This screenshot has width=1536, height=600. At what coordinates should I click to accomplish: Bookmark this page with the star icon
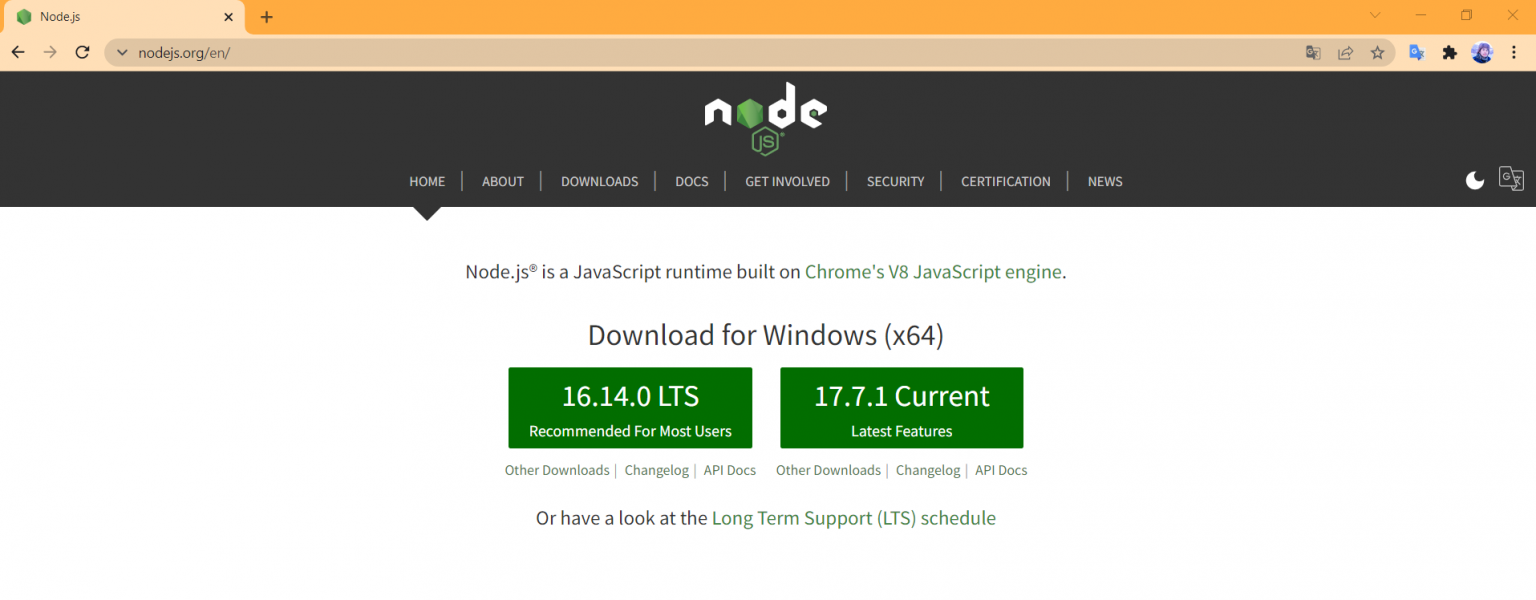point(1377,53)
